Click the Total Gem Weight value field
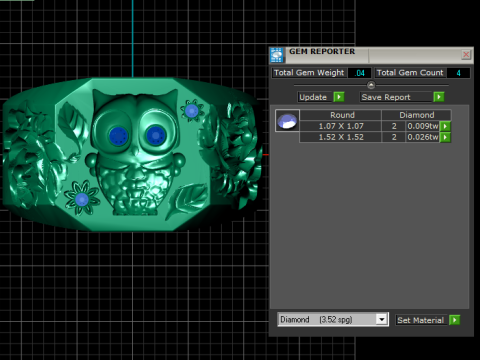 coord(359,73)
